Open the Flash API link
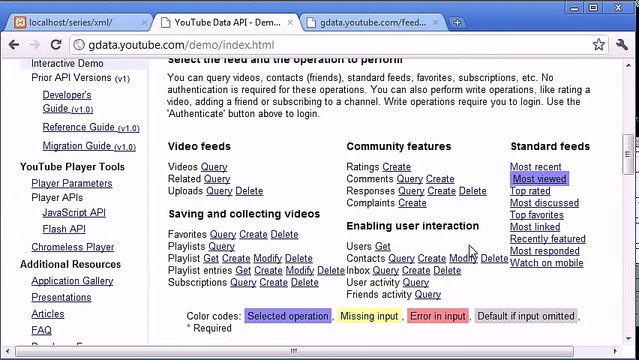 tap(64, 229)
